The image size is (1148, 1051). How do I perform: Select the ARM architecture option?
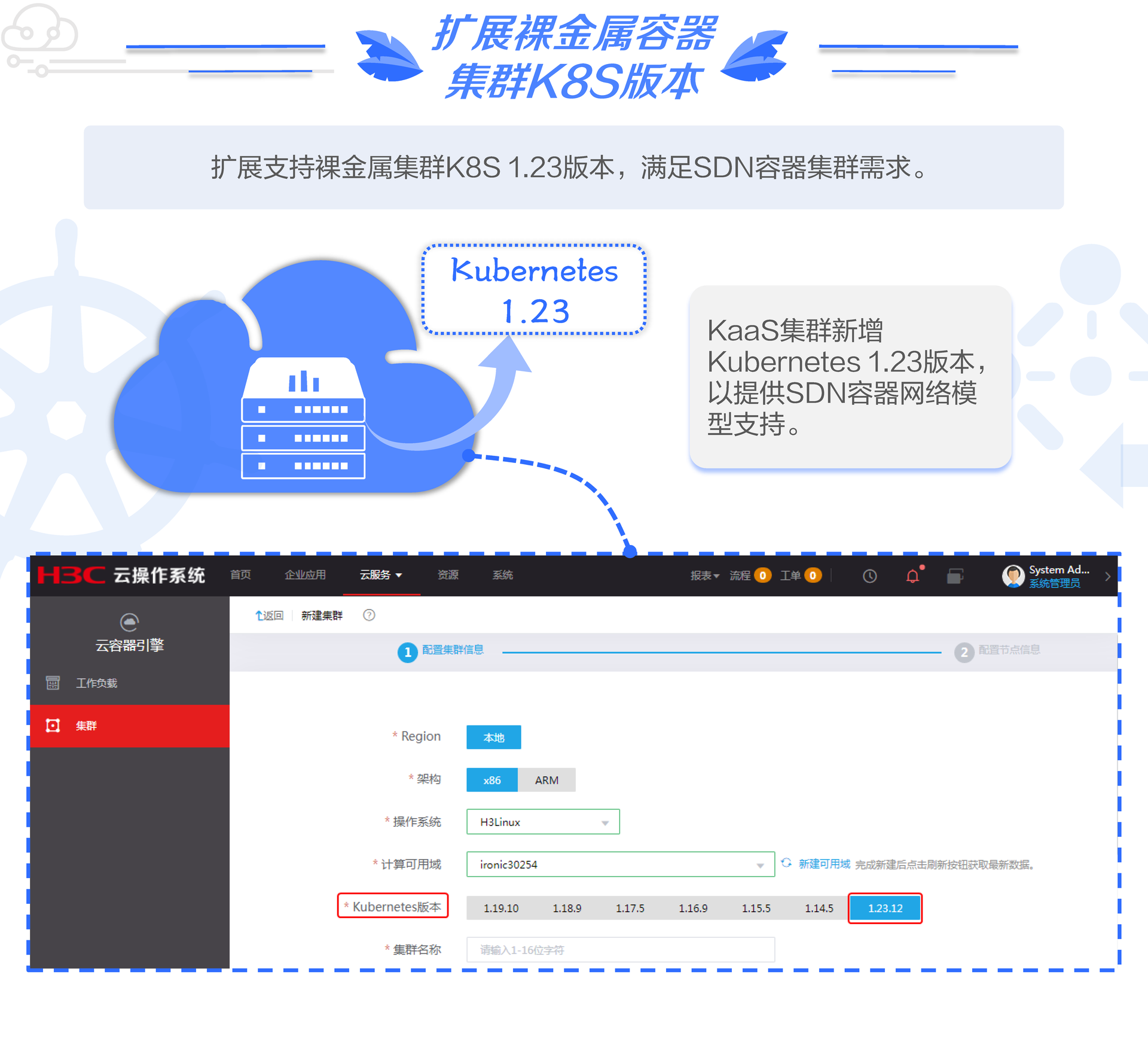[546, 780]
